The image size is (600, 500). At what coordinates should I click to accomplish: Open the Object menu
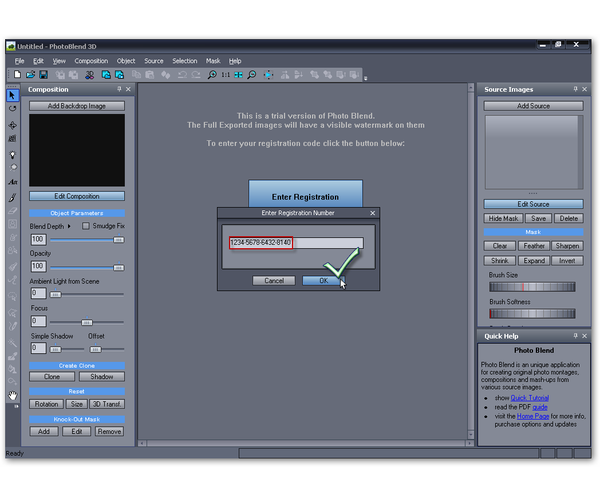pos(126,61)
